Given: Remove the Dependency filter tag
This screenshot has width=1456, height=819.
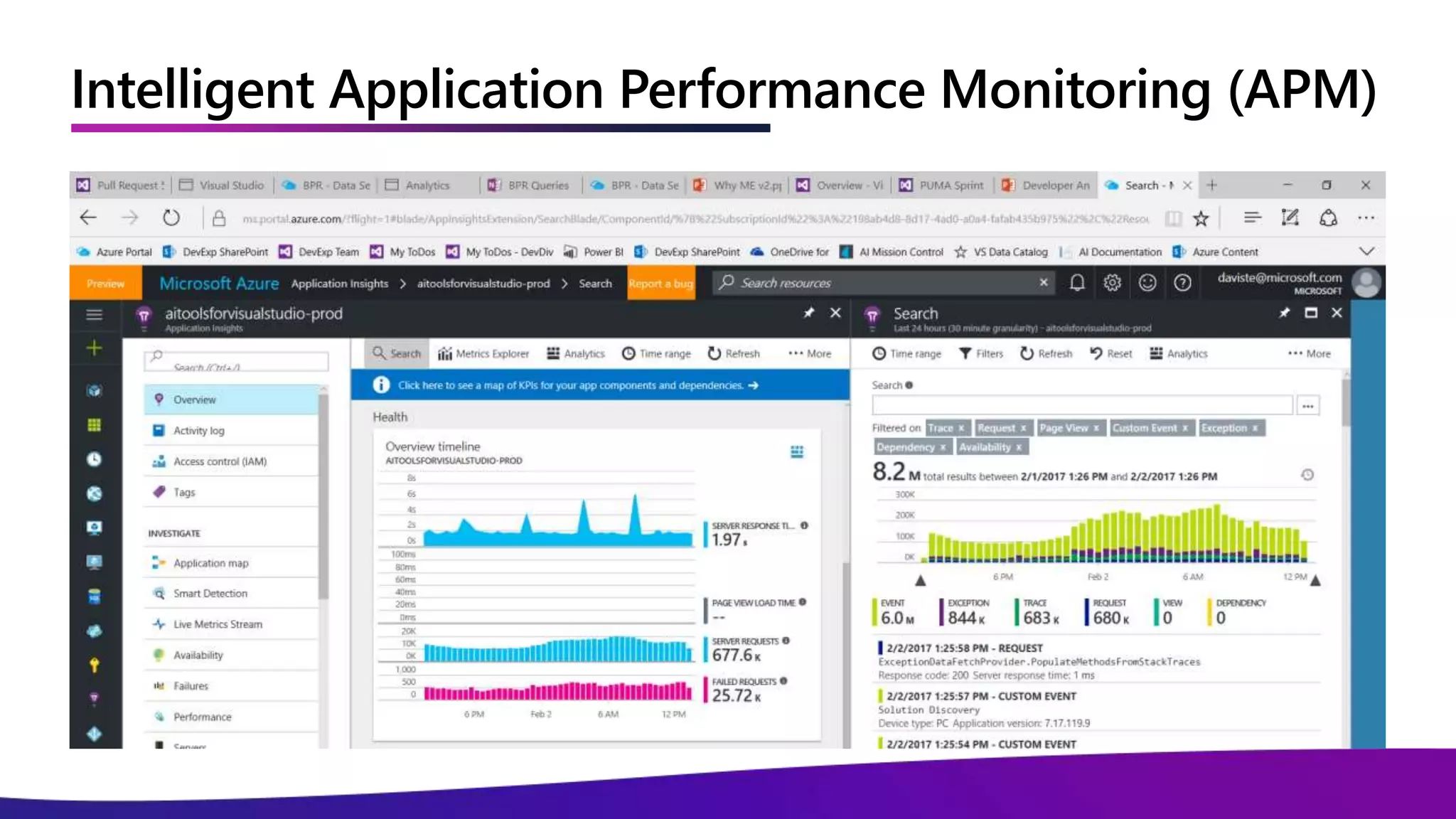Looking at the screenshot, I should point(943,447).
